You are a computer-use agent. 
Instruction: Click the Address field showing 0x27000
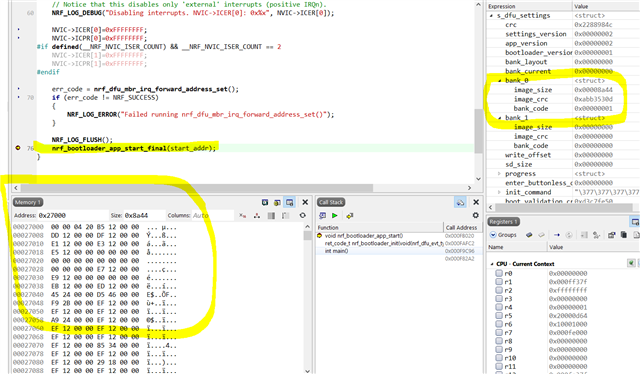[x=72, y=215]
